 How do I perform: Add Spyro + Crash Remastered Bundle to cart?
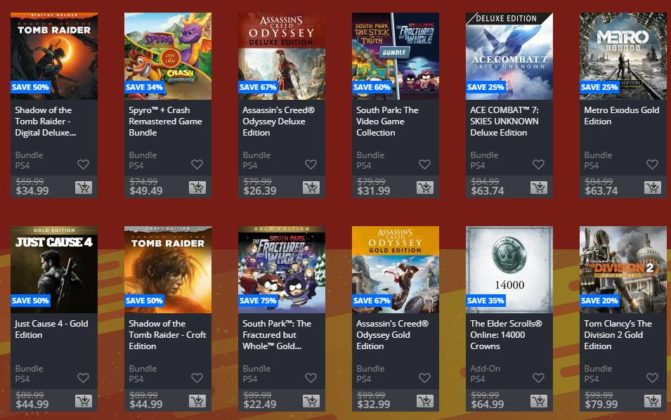pyautogui.click(x=197, y=188)
